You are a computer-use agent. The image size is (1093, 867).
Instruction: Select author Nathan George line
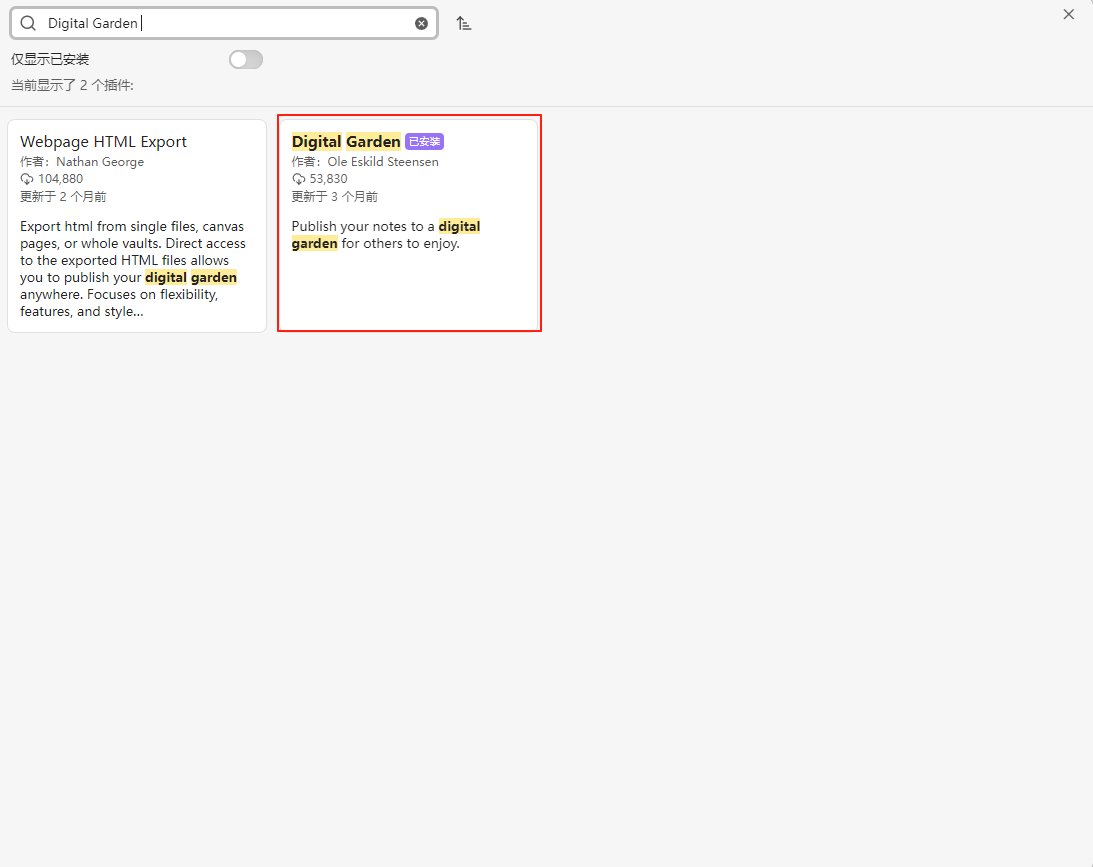pyautogui.click(x=82, y=162)
